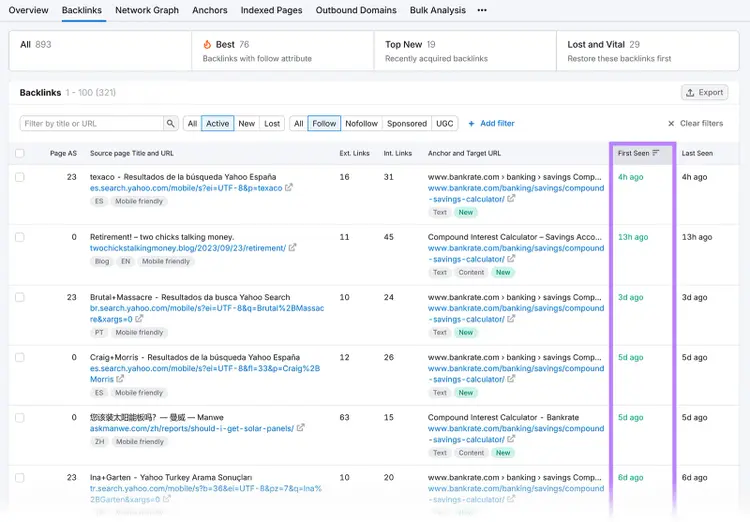Click the search magnifier icon in filter box
Screen dimensions: 750x522
click(x=170, y=123)
